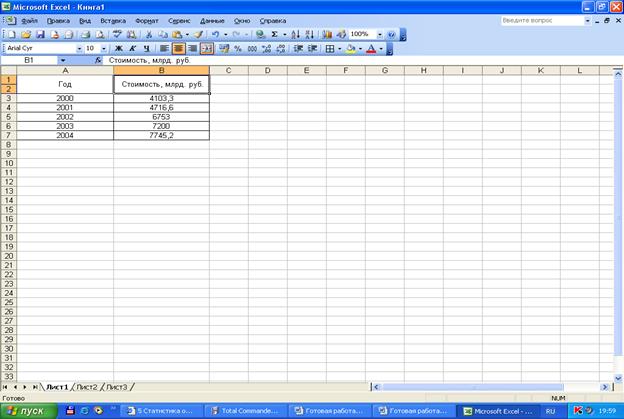Open a file with the folder icon
The height and width of the screenshot is (419, 624).
coord(26,35)
